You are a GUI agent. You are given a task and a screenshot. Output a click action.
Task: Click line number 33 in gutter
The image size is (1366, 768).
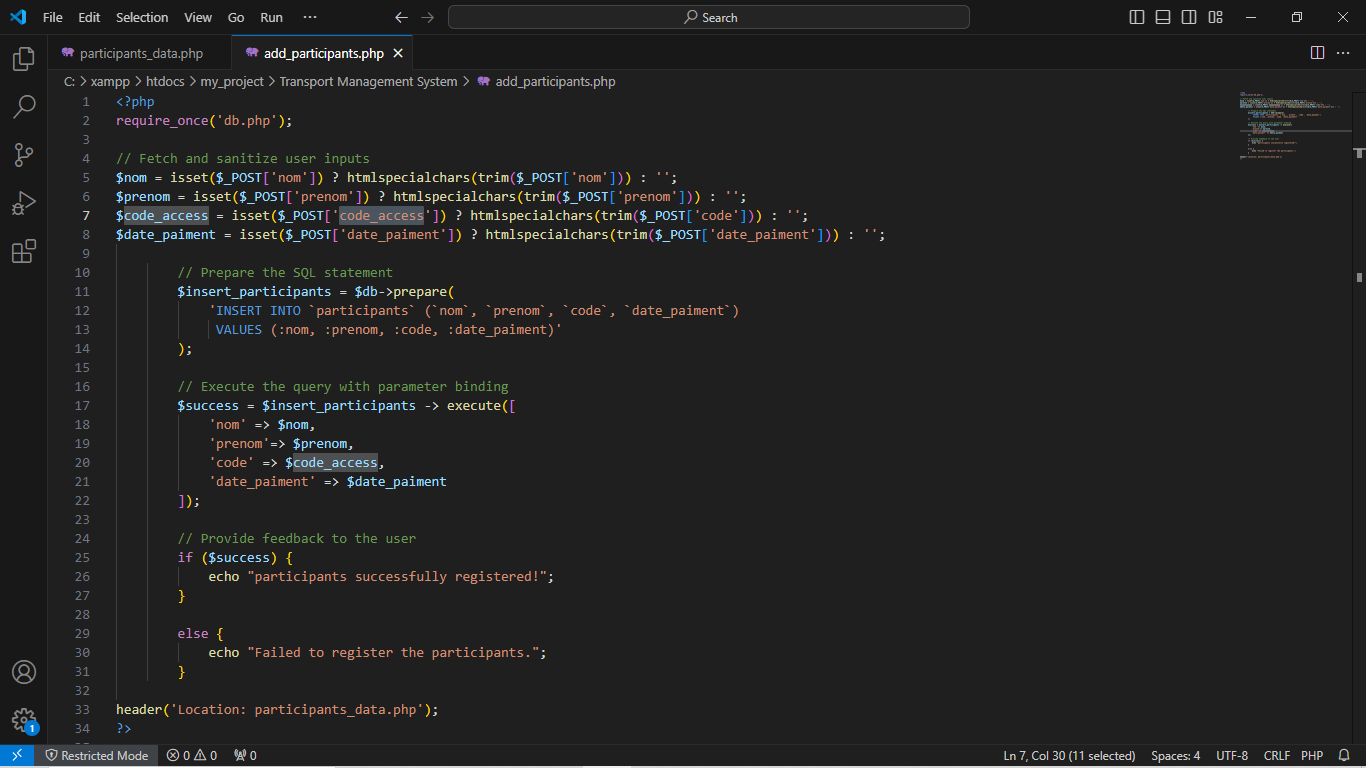click(82, 710)
